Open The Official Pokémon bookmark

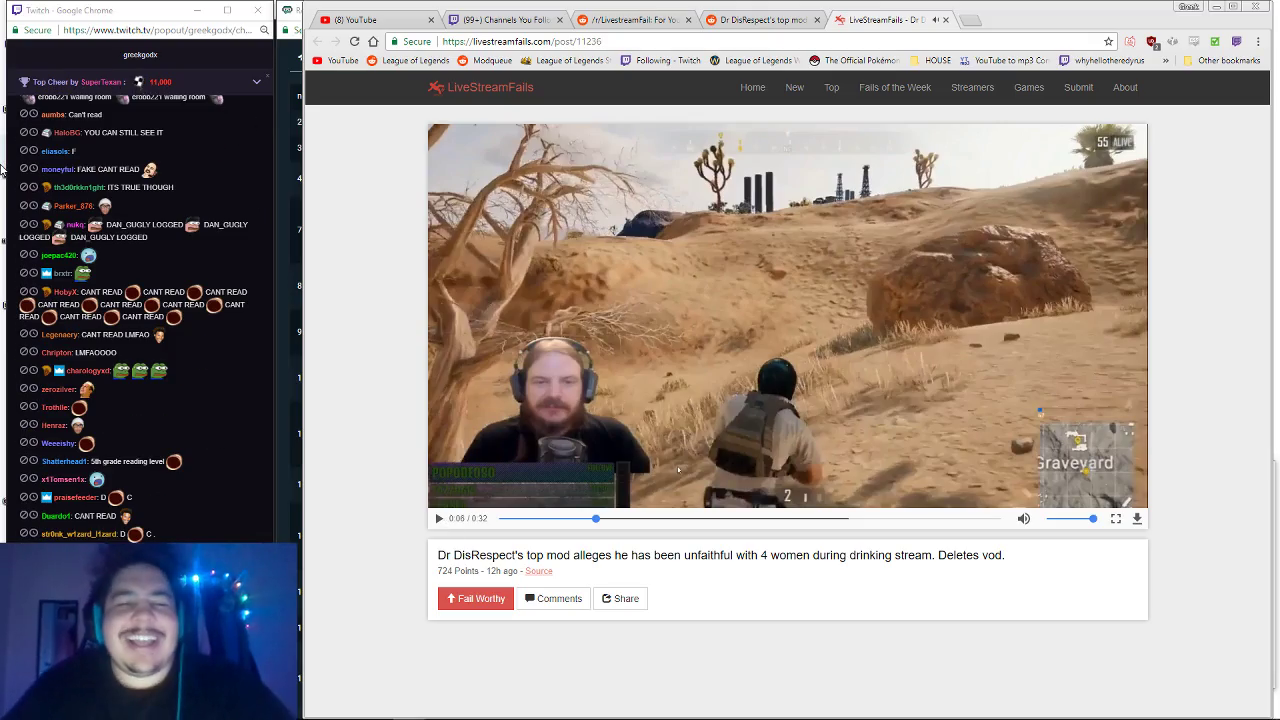(x=853, y=60)
